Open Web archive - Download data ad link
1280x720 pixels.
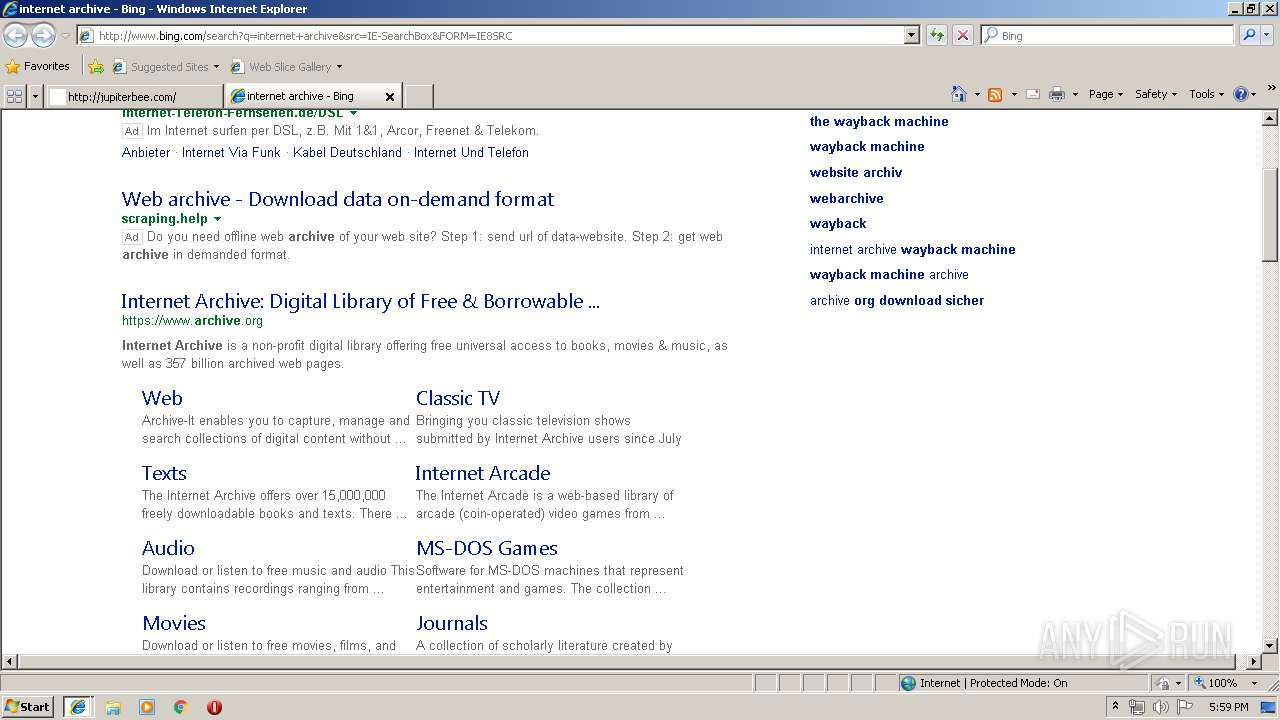pyautogui.click(x=338, y=199)
